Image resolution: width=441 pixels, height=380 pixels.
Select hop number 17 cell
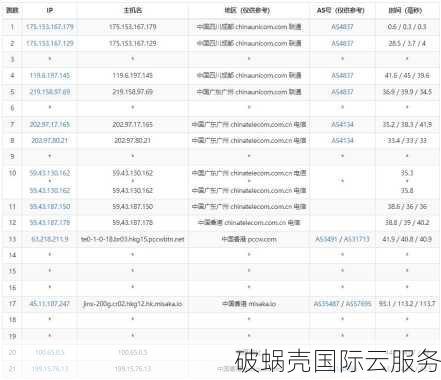(x=12, y=304)
